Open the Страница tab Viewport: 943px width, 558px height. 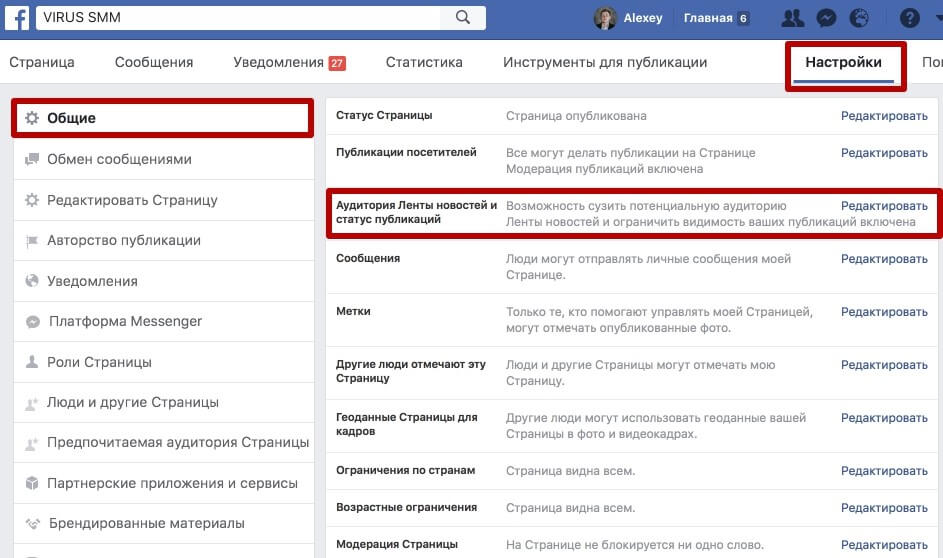pos(41,62)
